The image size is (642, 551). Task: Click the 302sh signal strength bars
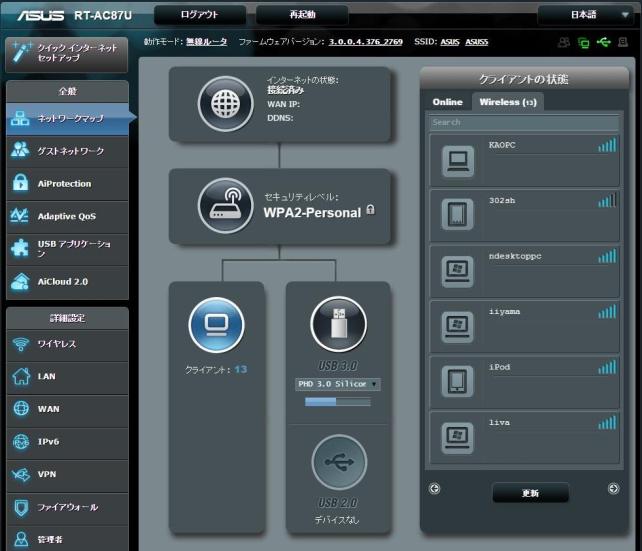607,200
